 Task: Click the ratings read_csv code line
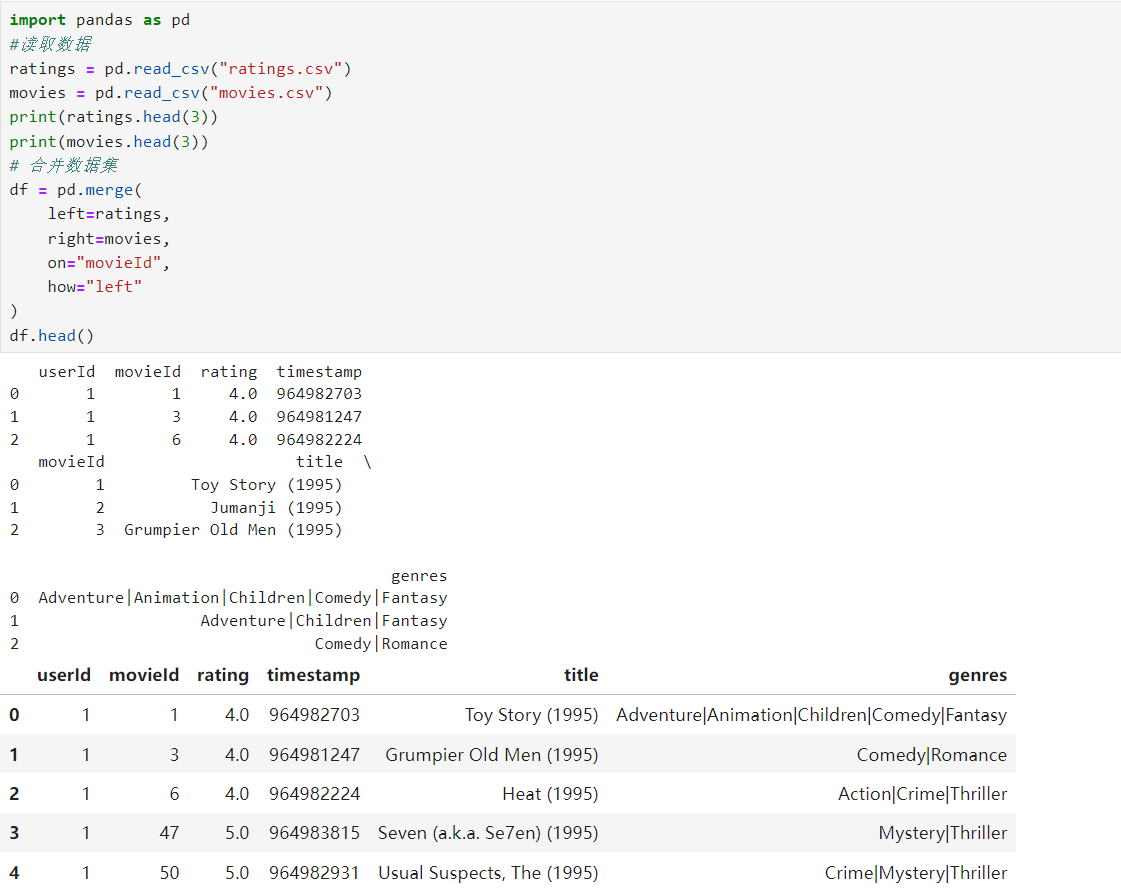[180, 69]
